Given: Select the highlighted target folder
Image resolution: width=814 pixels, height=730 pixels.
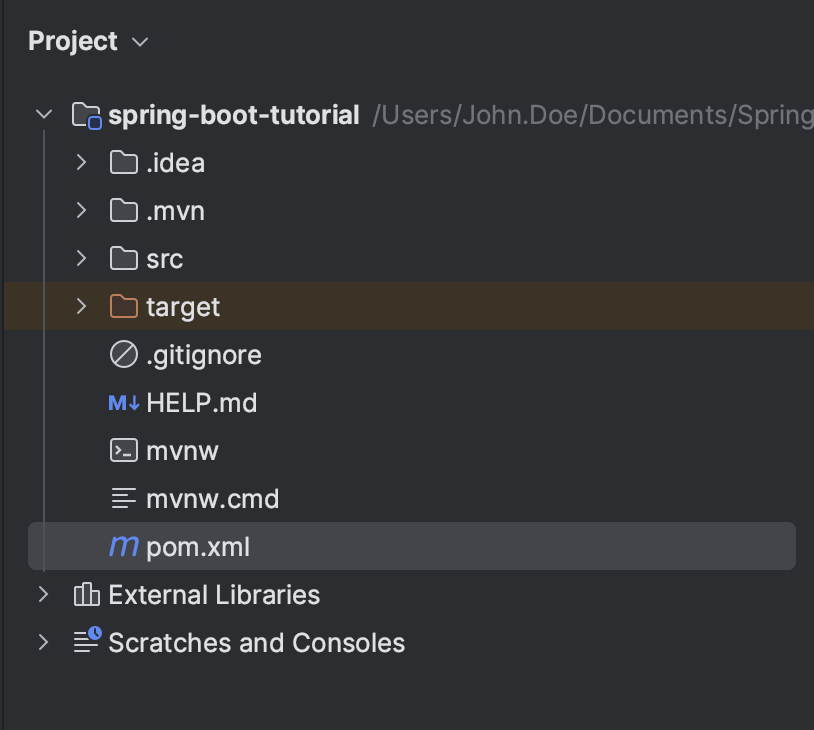Looking at the screenshot, I should tap(185, 306).
